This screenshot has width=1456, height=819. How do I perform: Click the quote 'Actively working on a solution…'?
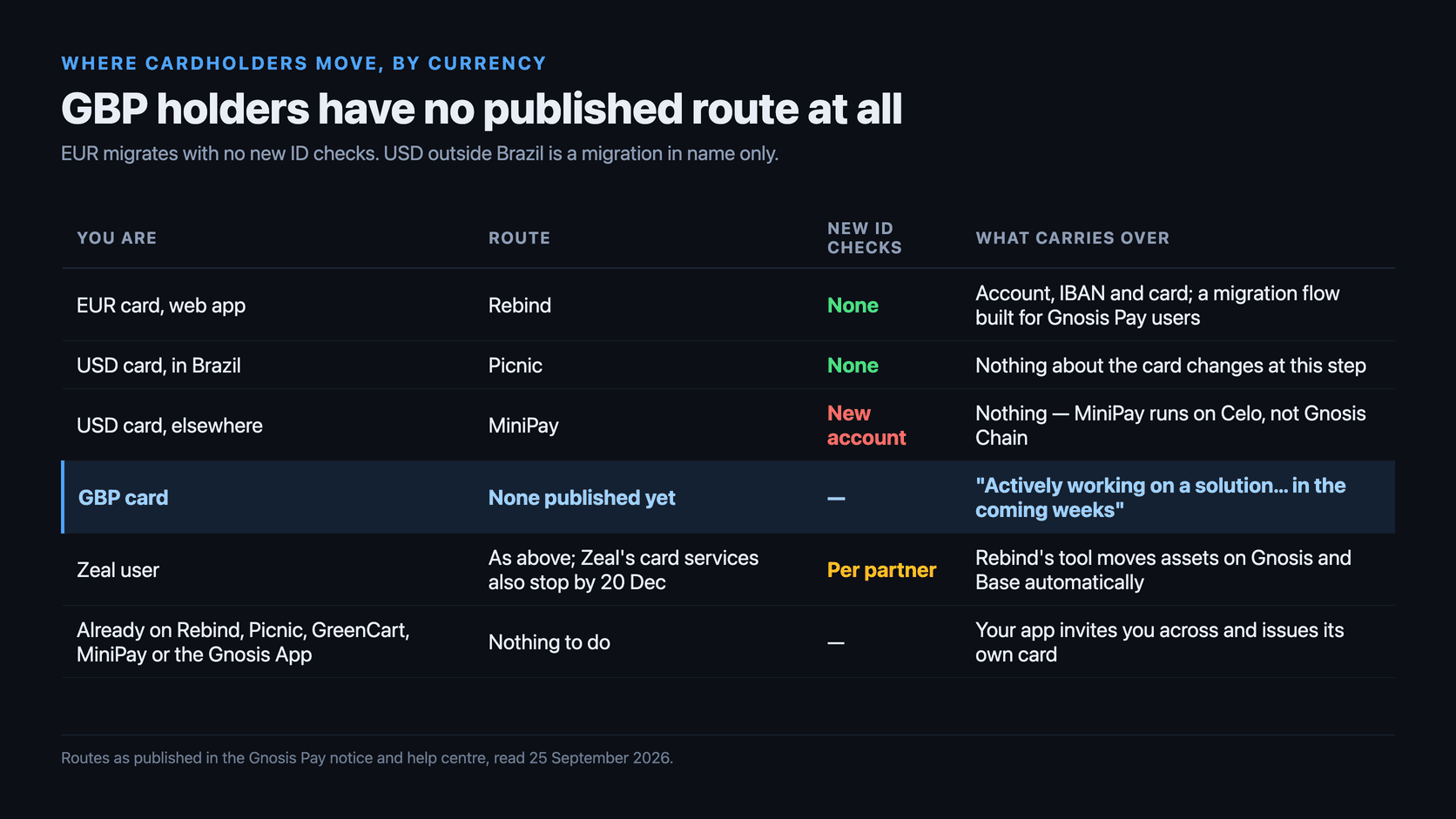click(1161, 498)
